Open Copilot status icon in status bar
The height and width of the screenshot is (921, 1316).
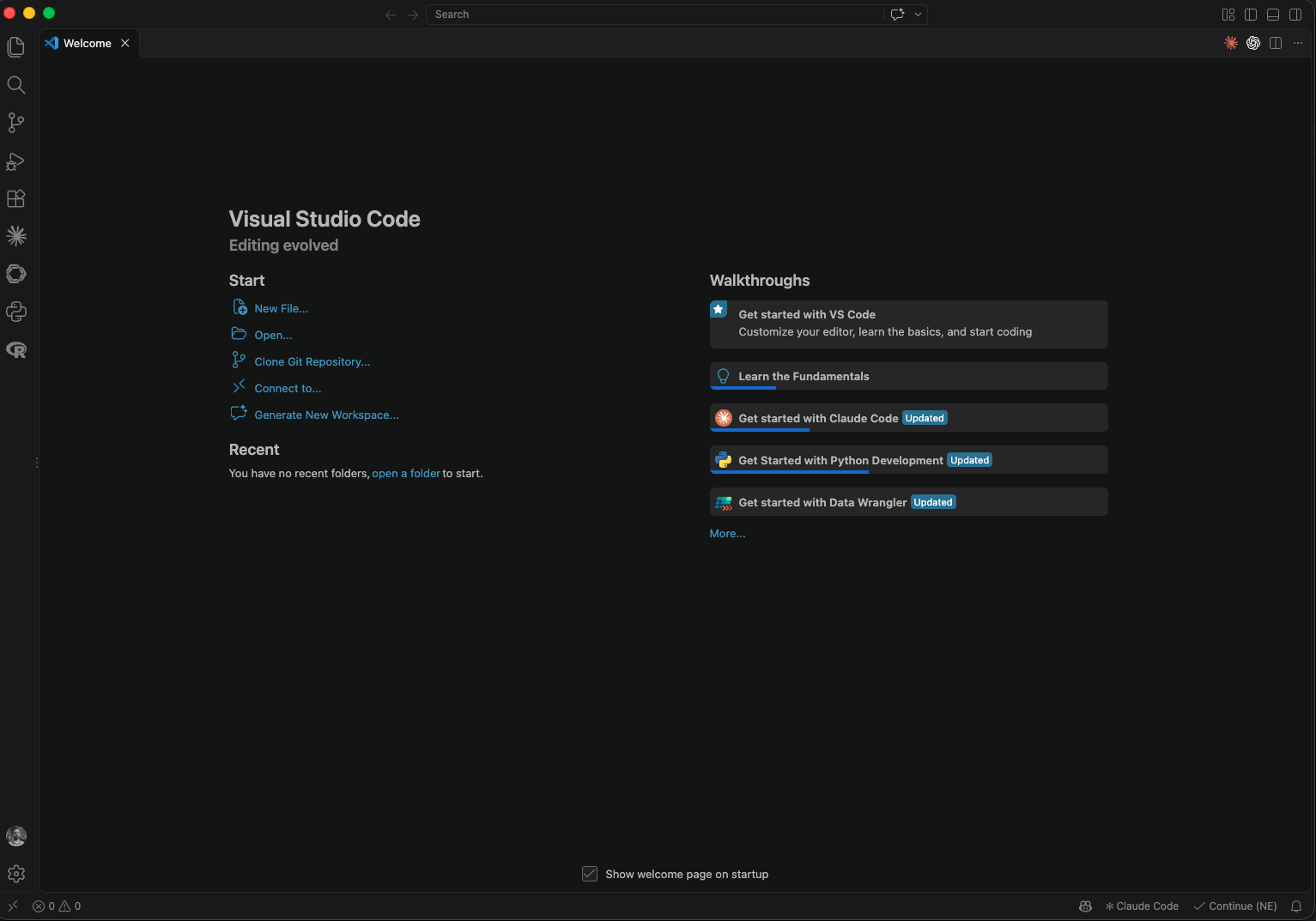pyautogui.click(x=1085, y=906)
